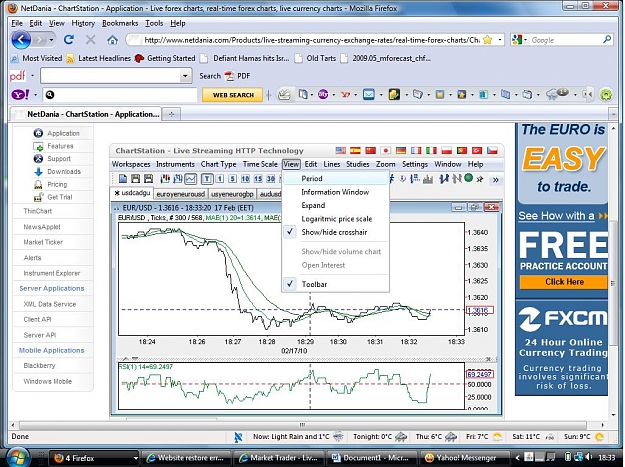Image resolution: width=625 pixels, height=467 pixels.
Task: Click the horizontal page scrollbar thumb
Action: click(x=303, y=425)
